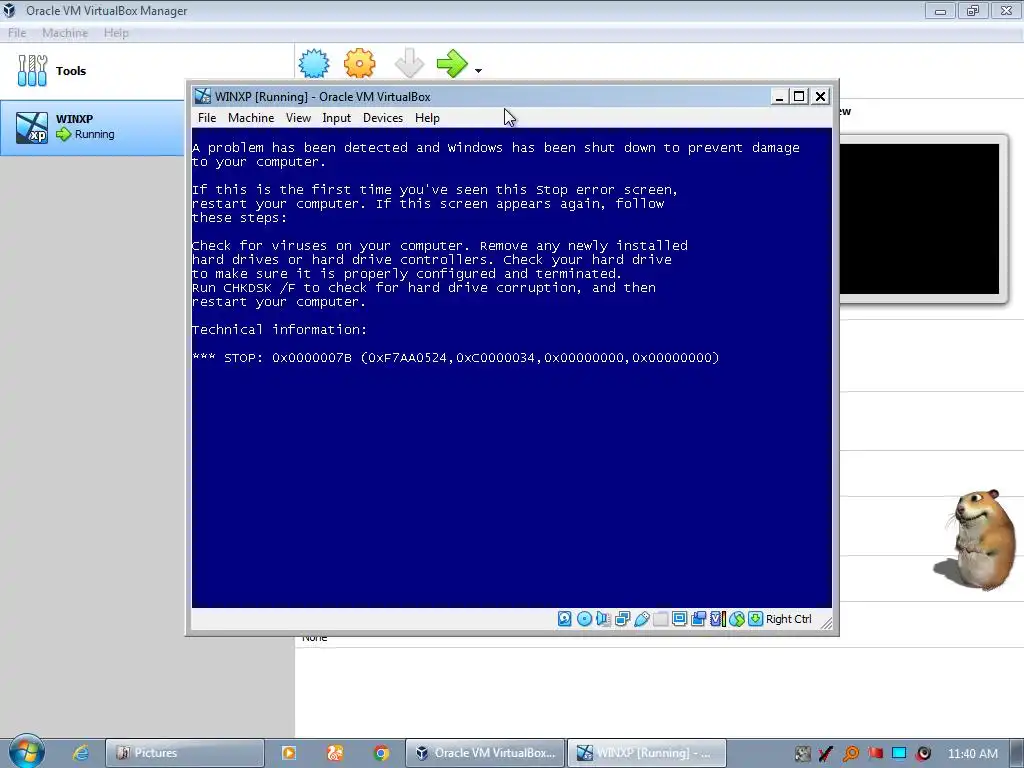
Task: Open View menu in WINXP window
Action: [298, 118]
